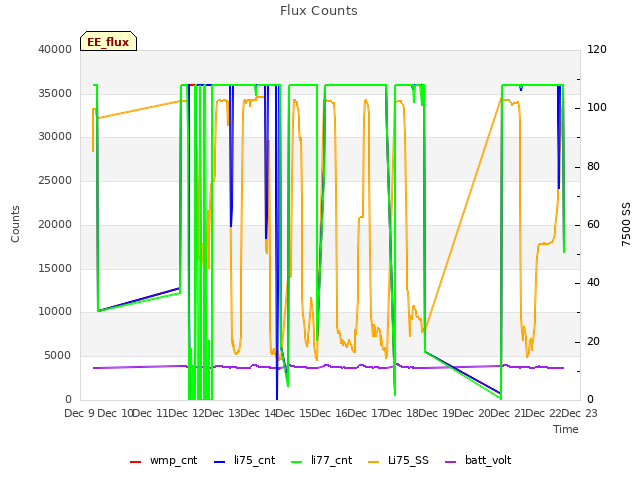Click the 80 right-axis tick label

pos(593,167)
